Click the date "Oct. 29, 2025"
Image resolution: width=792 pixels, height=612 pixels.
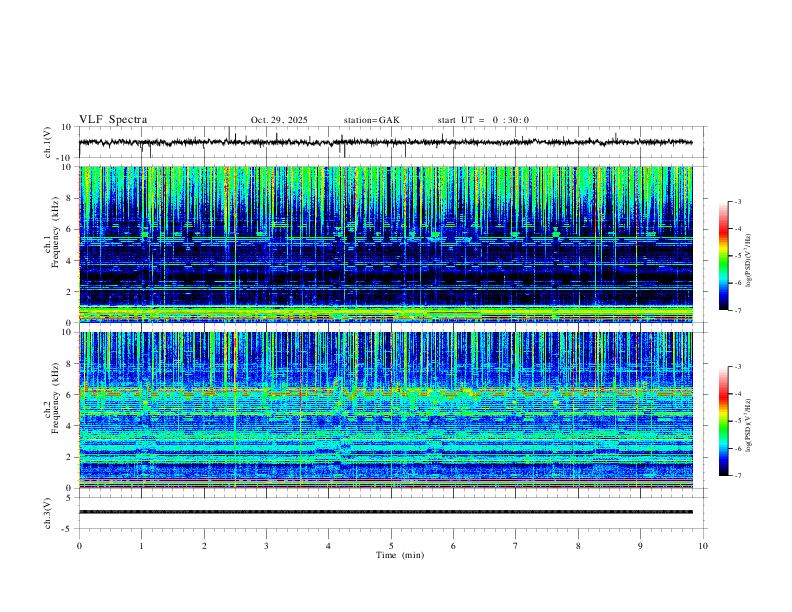(279, 120)
